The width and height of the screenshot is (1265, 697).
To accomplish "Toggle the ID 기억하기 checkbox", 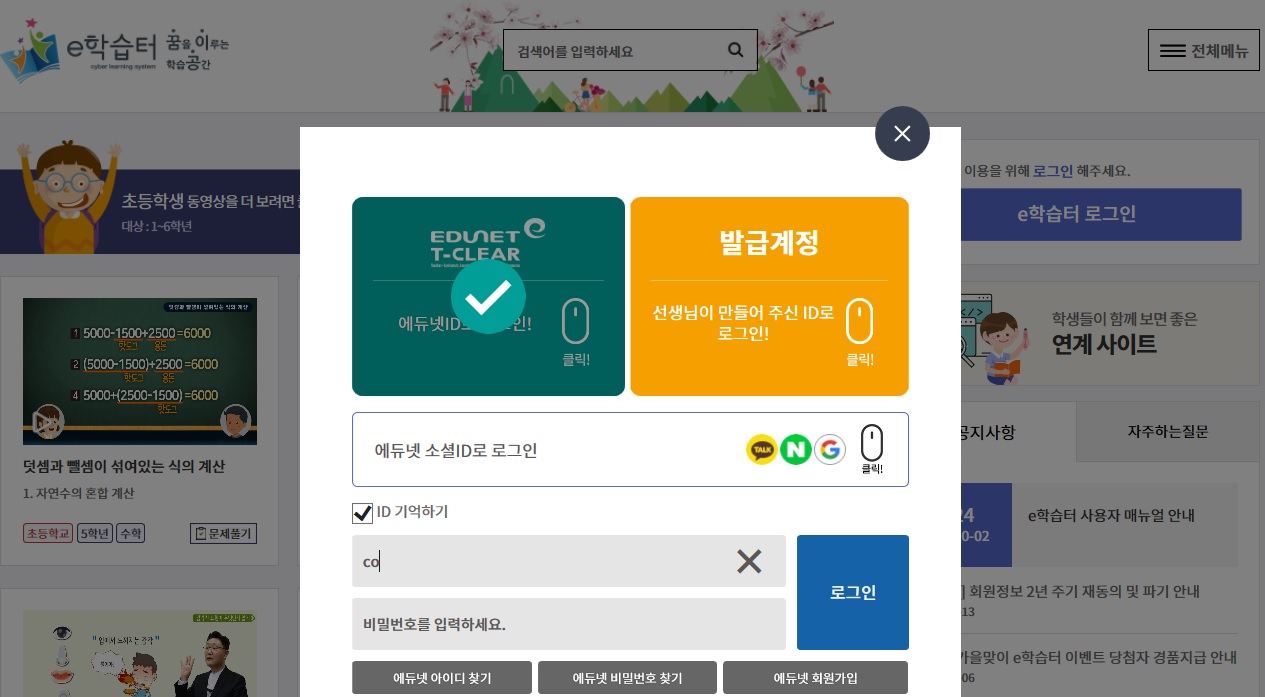I will [x=362, y=513].
